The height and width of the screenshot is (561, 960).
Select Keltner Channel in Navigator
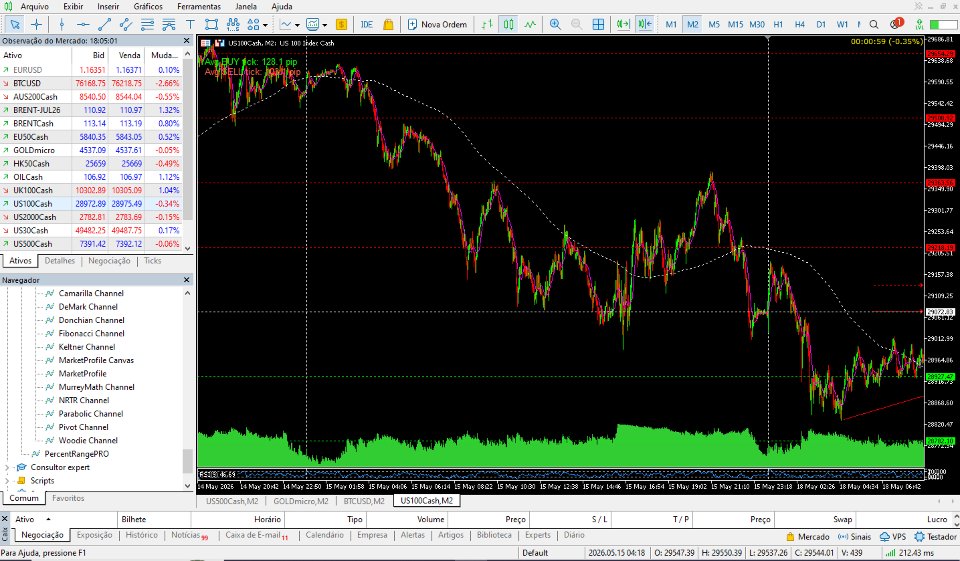(x=86, y=347)
